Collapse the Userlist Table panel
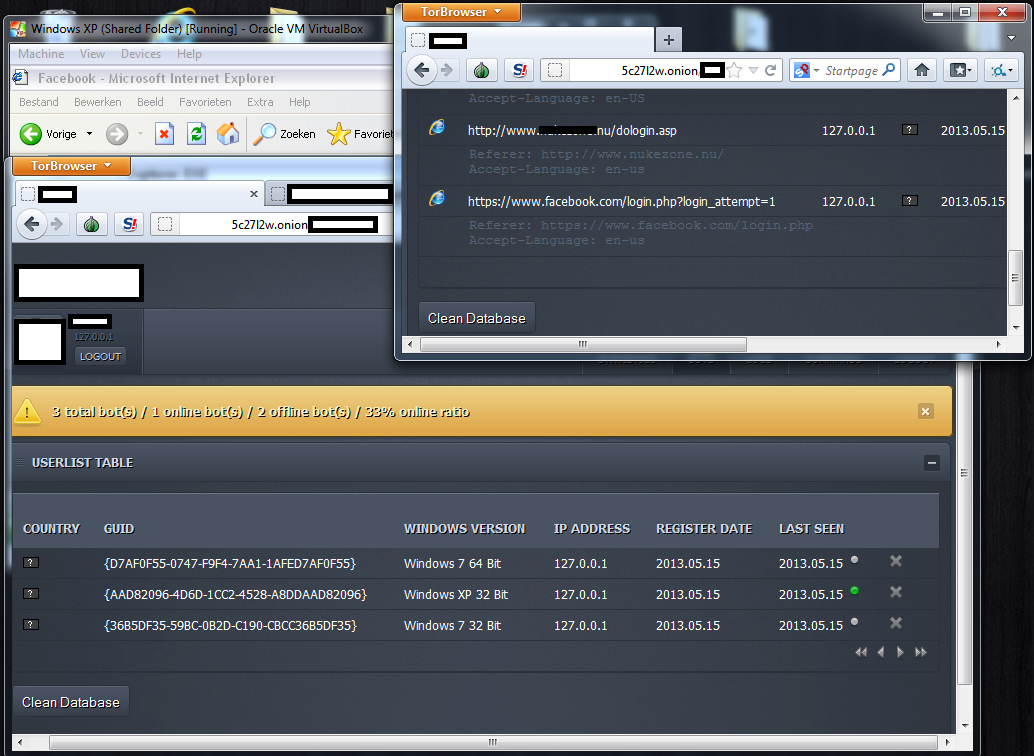The width and height of the screenshot is (1034, 756). (x=932, y=463)
